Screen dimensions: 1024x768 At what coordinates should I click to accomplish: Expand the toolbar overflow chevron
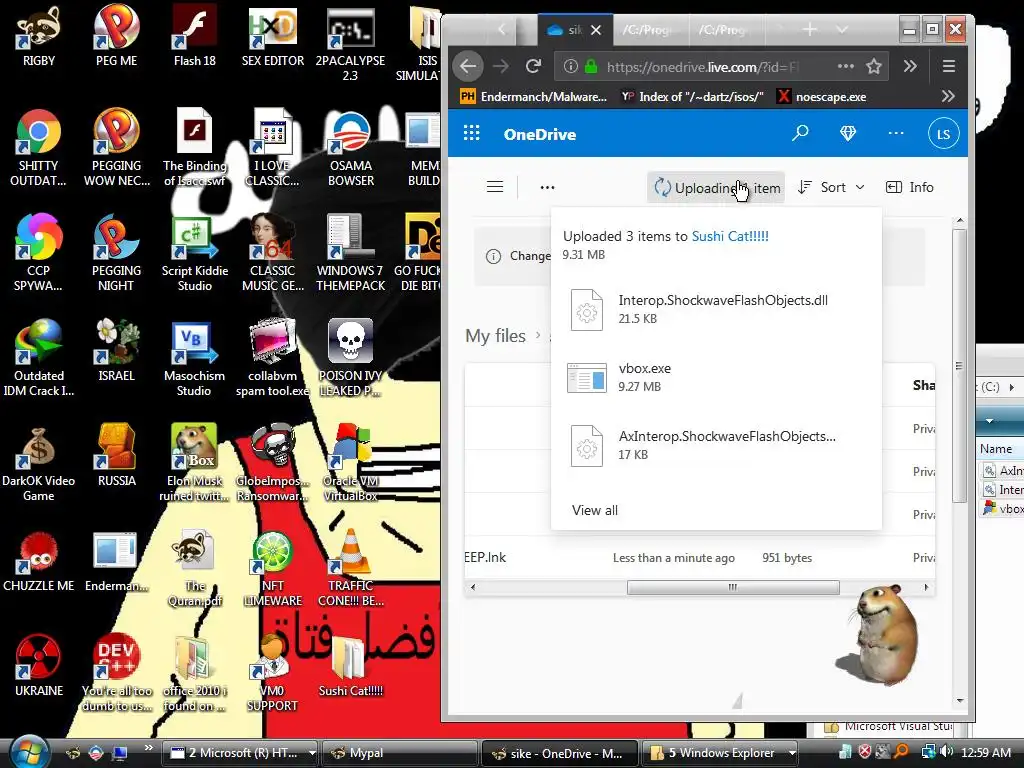910,66
